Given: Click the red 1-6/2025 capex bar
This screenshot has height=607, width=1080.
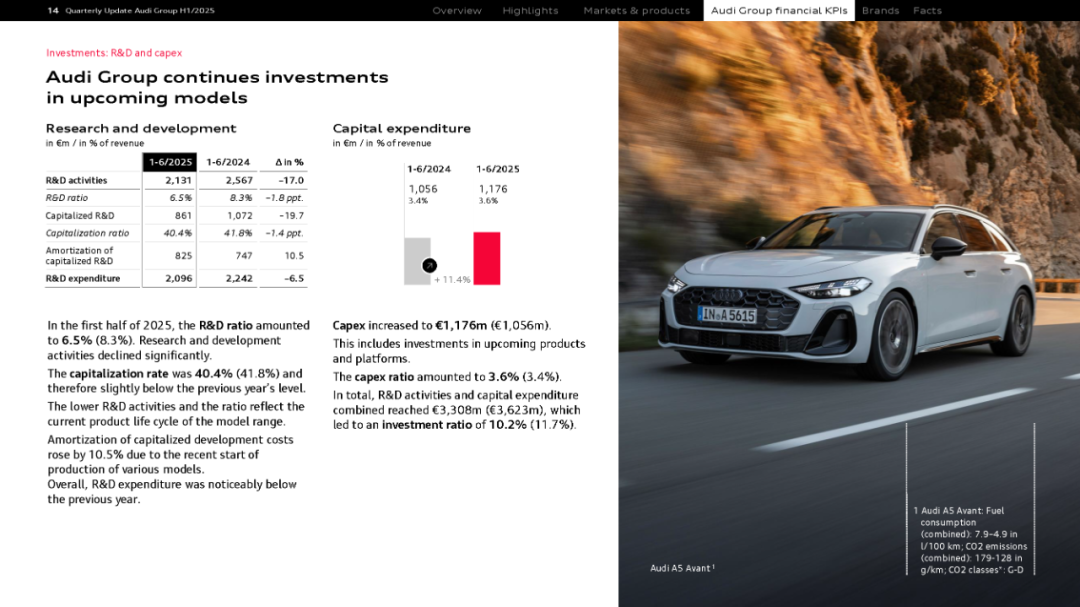Looking at the screenshot, I should click(486, 259).
